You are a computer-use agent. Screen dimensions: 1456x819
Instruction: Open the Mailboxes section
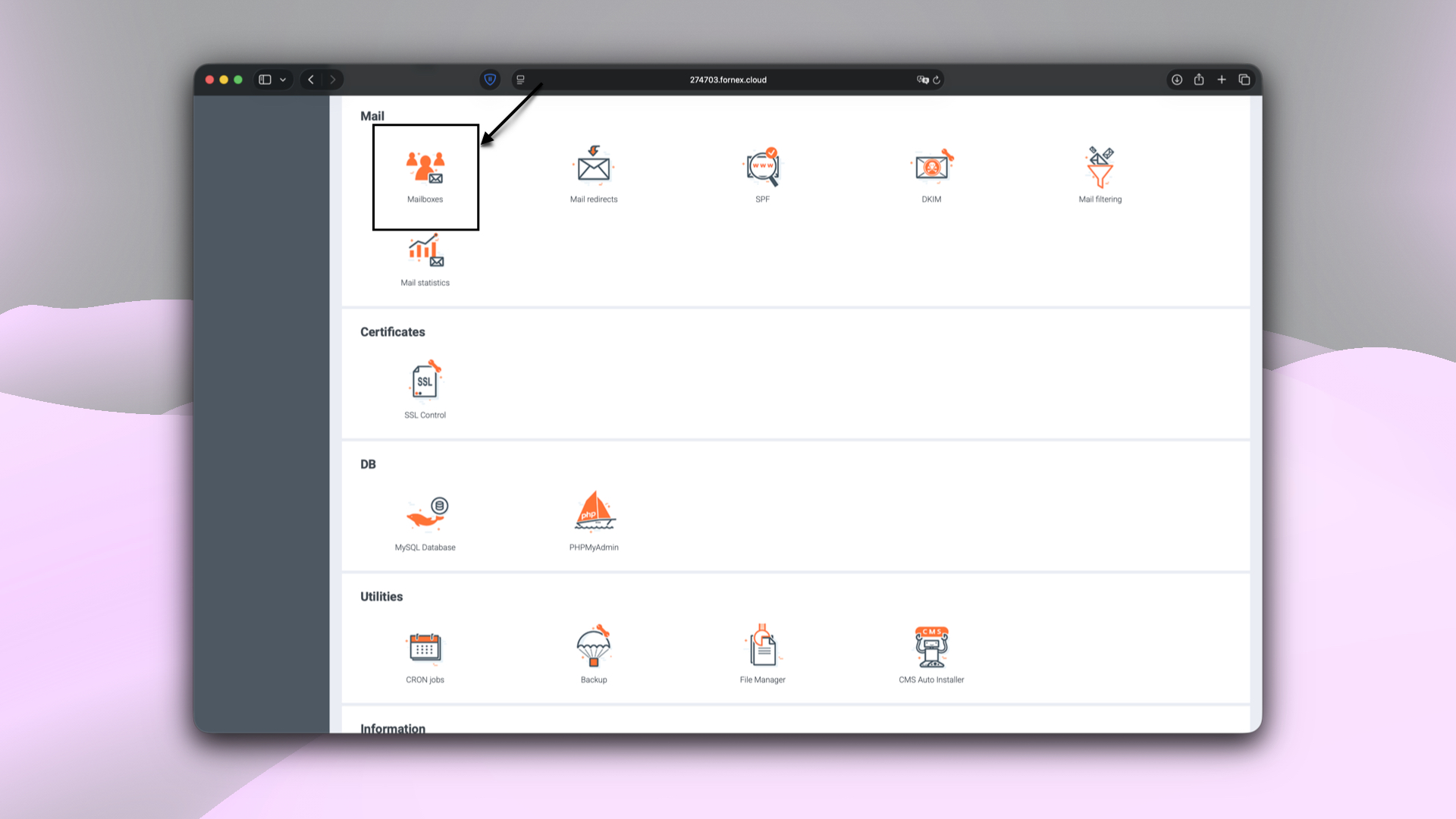[425, 176]
